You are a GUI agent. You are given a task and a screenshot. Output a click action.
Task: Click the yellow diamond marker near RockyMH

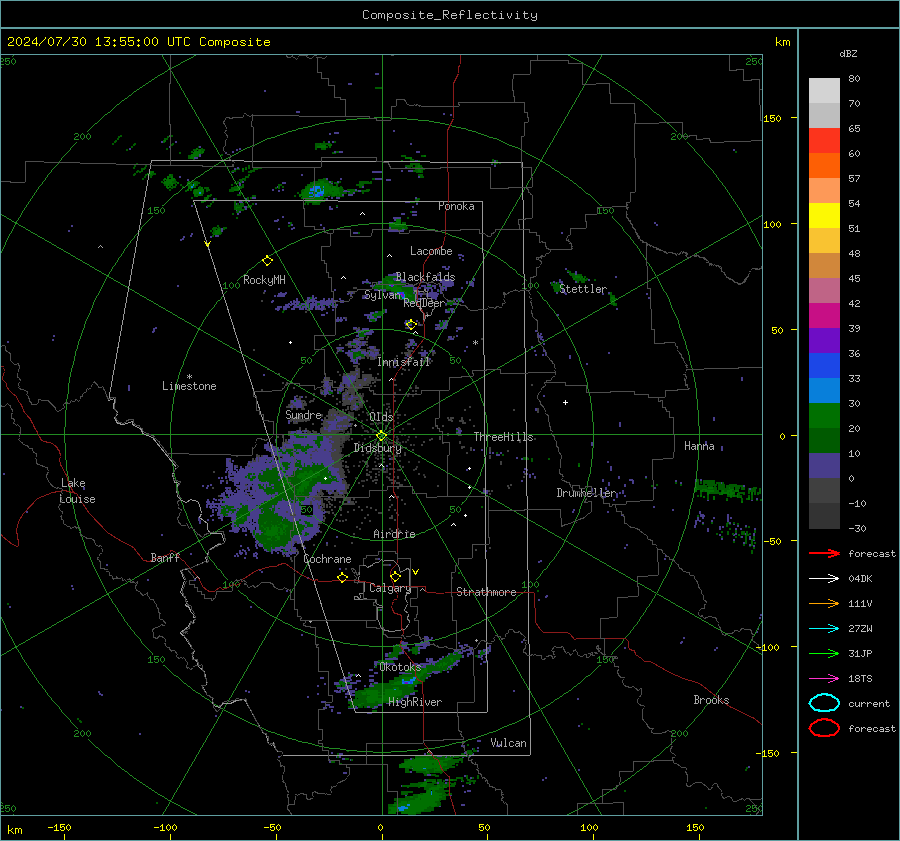tap(267, 261)
